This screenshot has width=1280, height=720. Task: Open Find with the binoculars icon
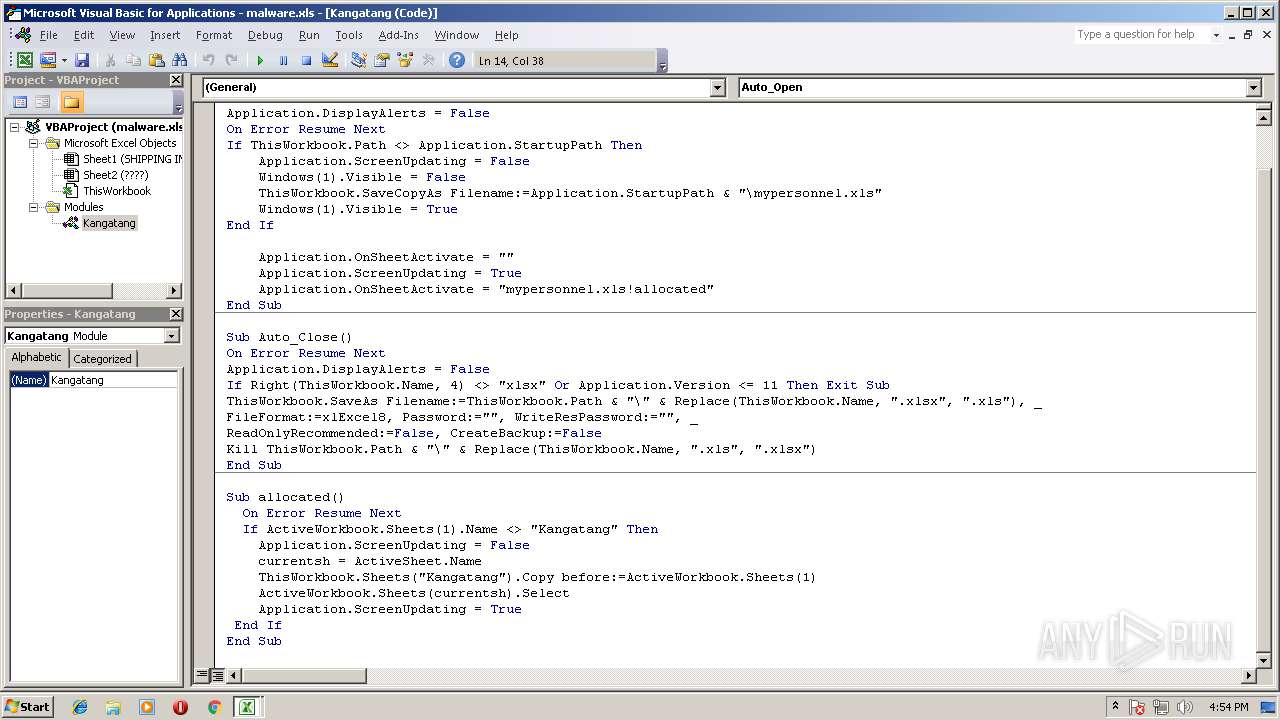pyautogui.click(x=180, y=60)
